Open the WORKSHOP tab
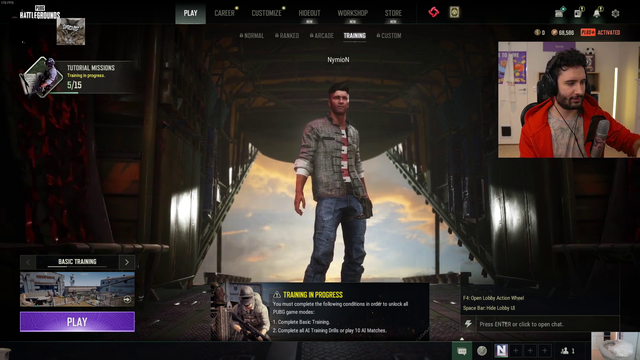Viewport: 640px width, 360px height. (x=353, y=13)
